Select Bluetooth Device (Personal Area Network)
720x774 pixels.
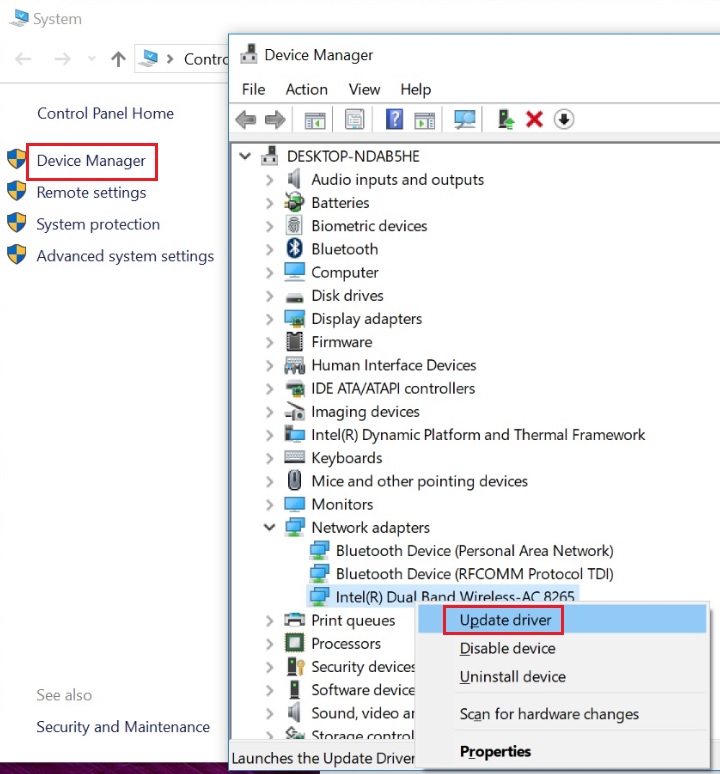tap(474, 550)
